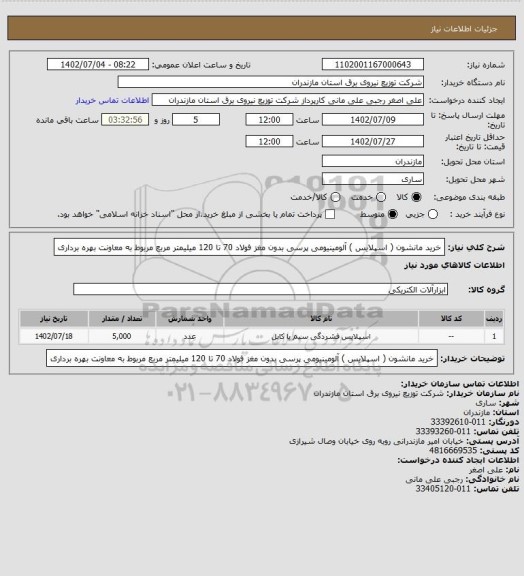Click the goods group field ابزارآلات الکتریکی
The height and width of the screenshot is (576, 524).
coord(260,289)
